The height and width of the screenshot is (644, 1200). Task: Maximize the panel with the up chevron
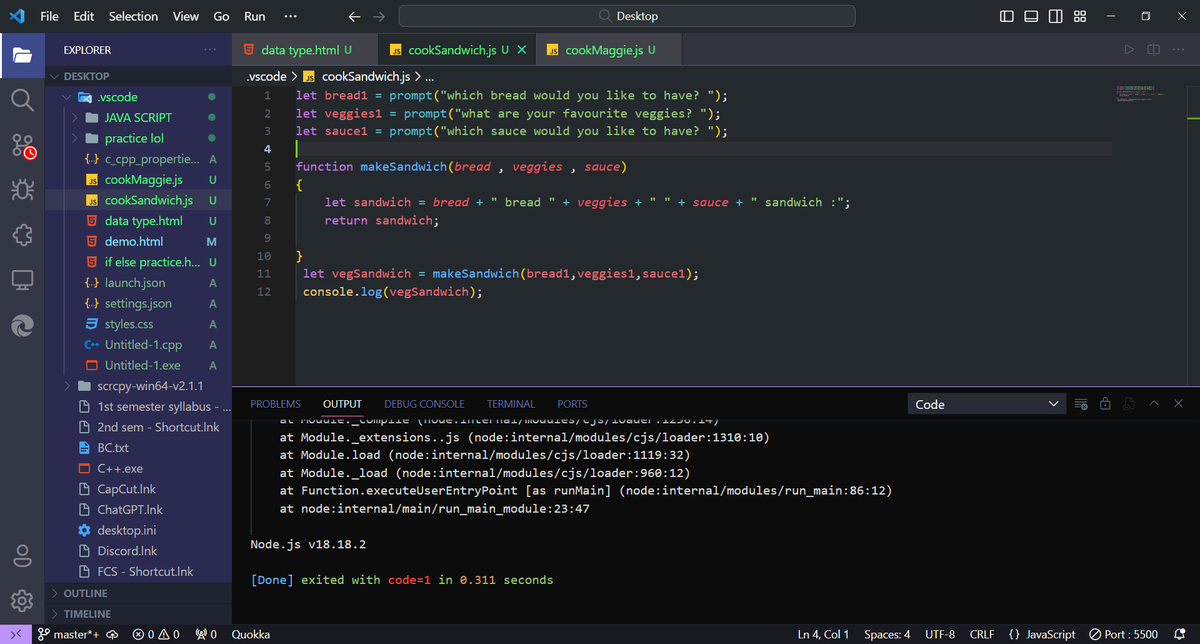1154,404
